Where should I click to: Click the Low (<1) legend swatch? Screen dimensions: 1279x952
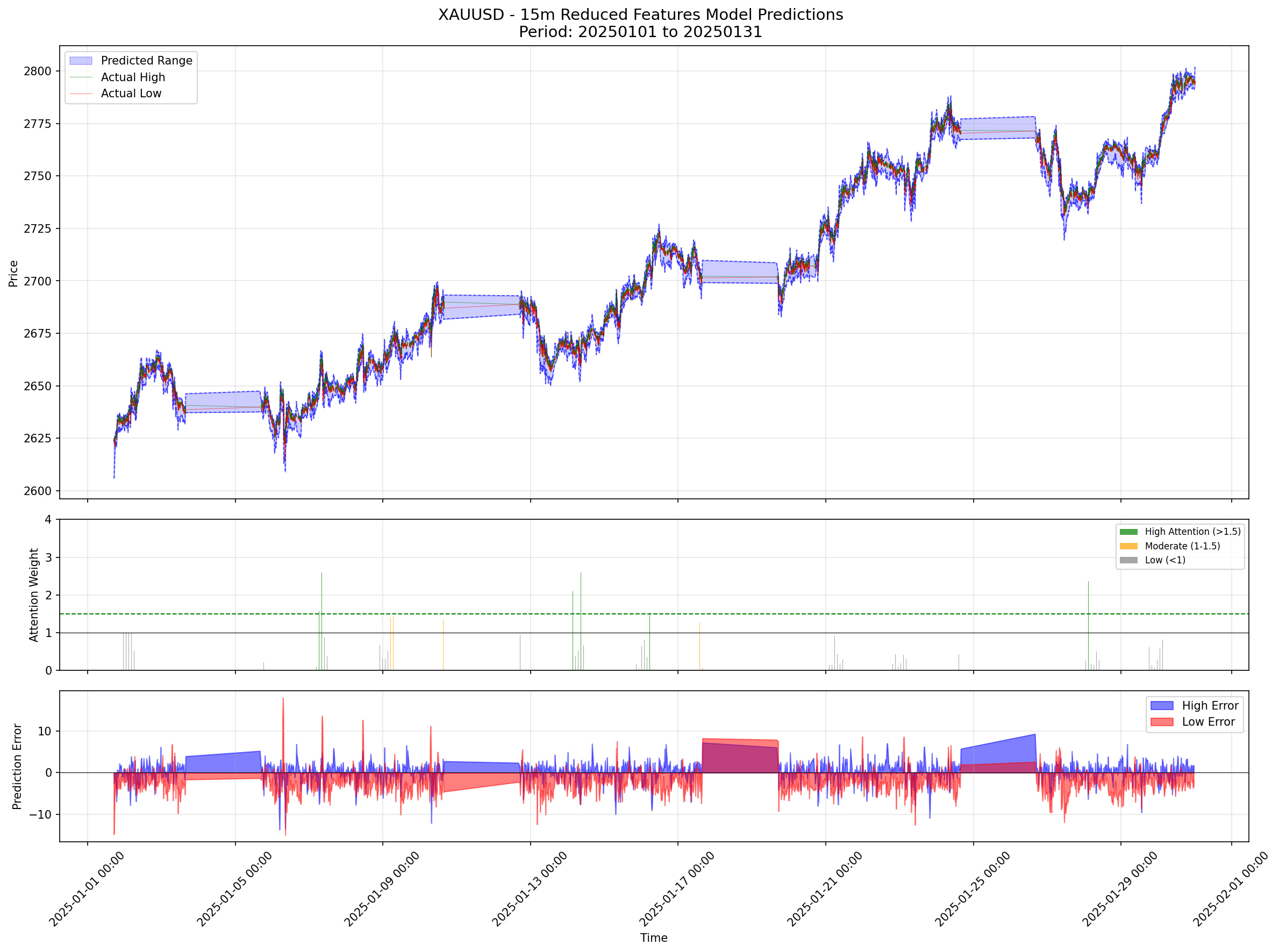pos(1128,560)
